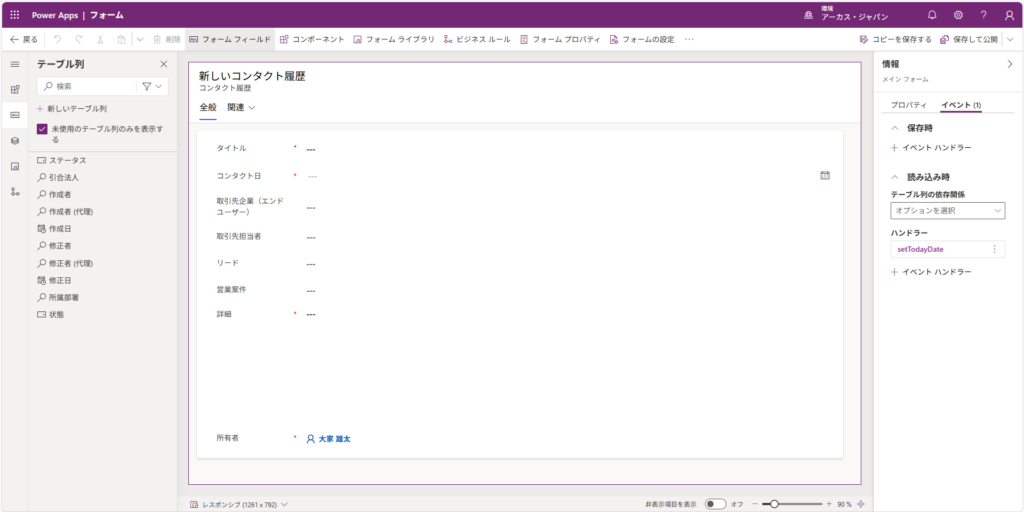The height and width of the screenshot is (512, 1024).
Task: Open more options for setTodayDate handler
Action: [x=994, y=249]
